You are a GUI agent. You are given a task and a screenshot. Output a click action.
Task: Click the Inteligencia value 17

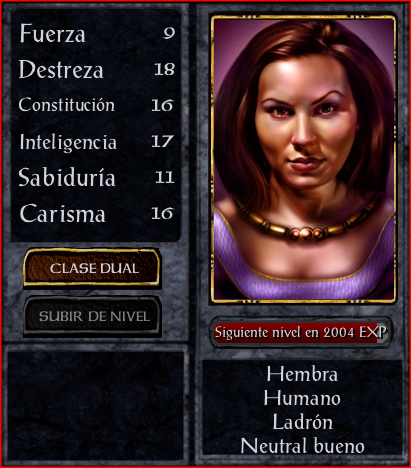(162, 141)
